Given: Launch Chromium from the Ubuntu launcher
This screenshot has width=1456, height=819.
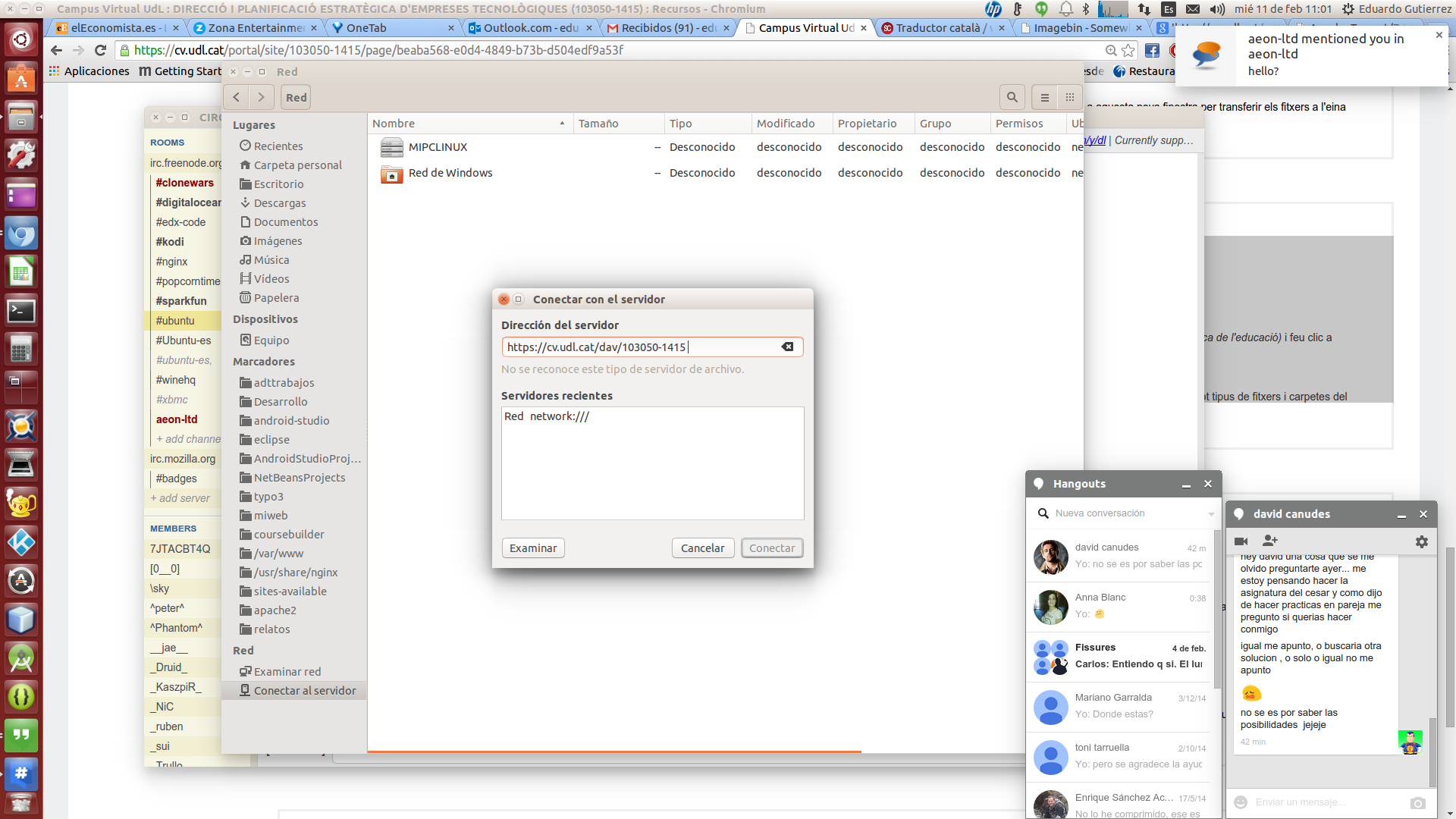Looking at the screenshot, I should [21, 233].
